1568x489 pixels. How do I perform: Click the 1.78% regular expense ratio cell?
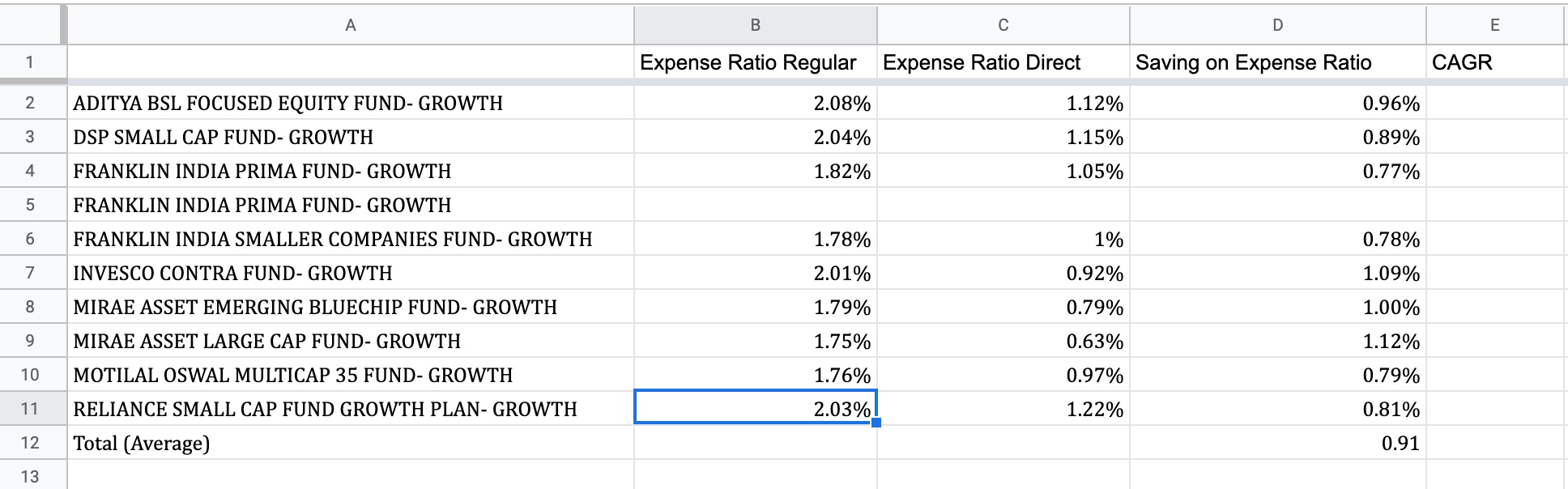[x=755, y=239]
